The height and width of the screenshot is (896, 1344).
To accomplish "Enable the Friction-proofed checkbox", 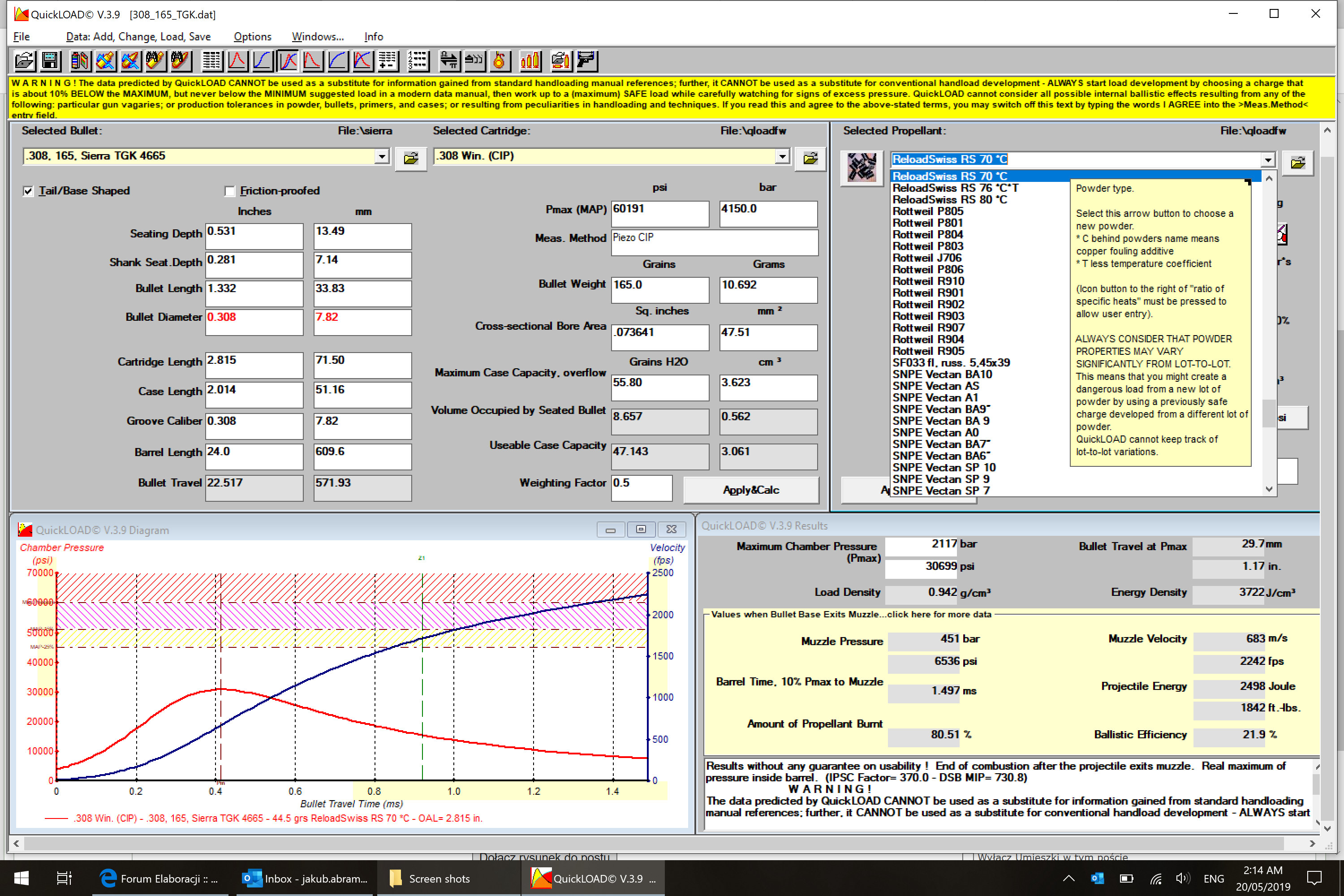I will coord(230,191).
